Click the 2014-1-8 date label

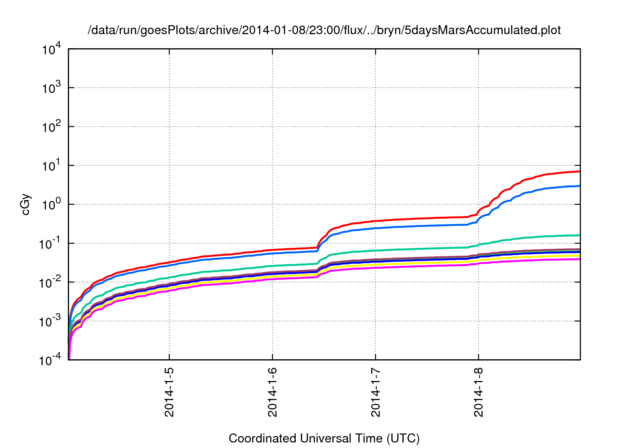(478, 392)
